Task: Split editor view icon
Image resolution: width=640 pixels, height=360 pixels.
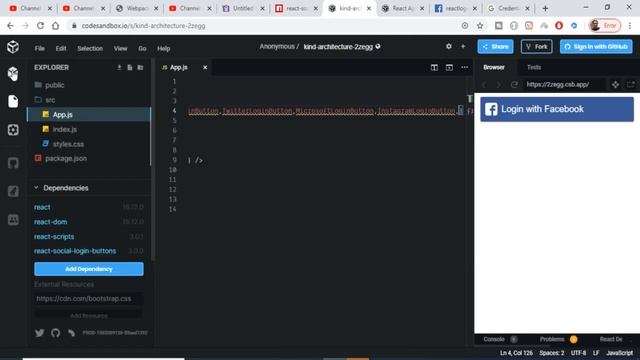Action: (434, 67)
